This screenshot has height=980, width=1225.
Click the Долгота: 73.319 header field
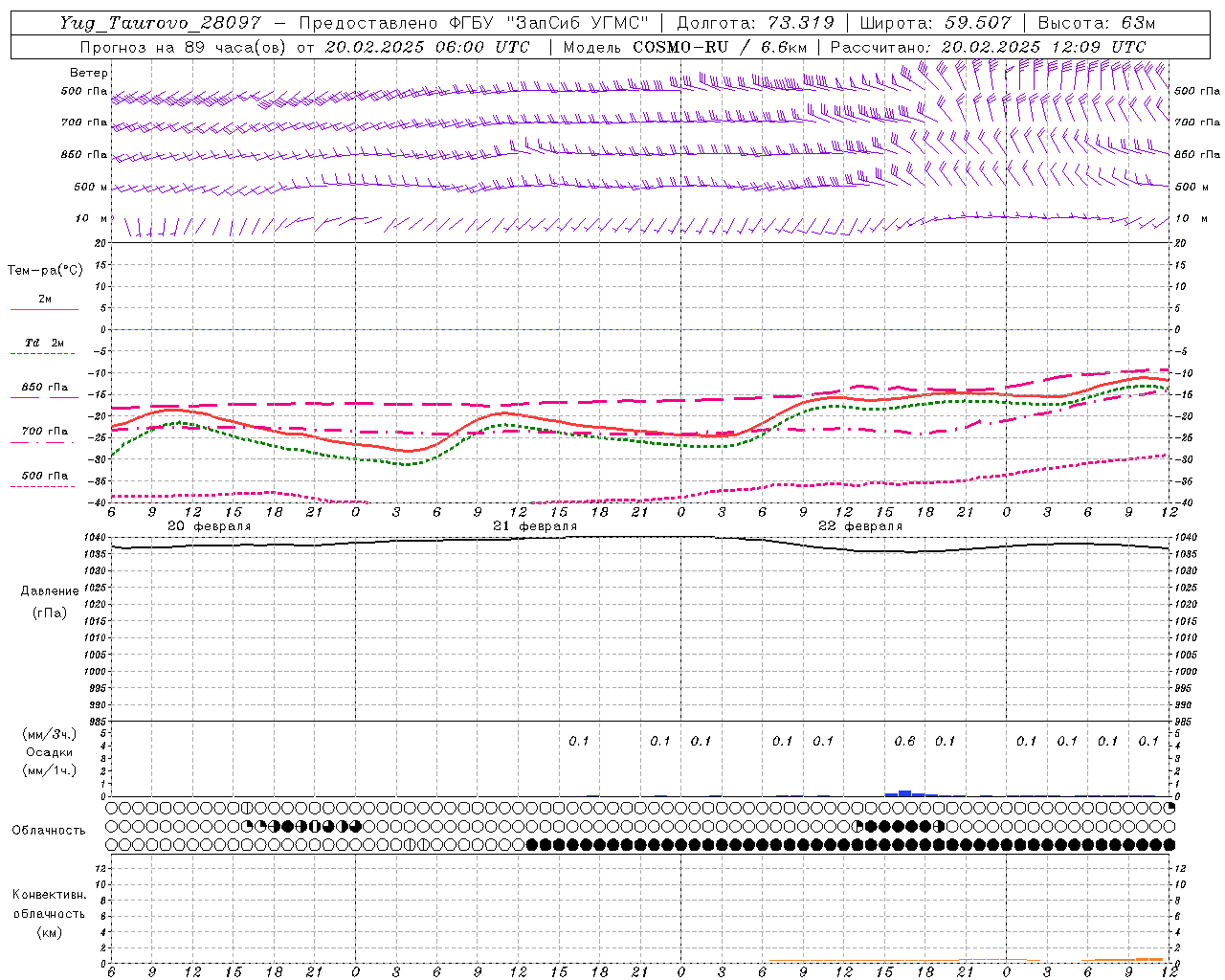[x=755, y=23]
